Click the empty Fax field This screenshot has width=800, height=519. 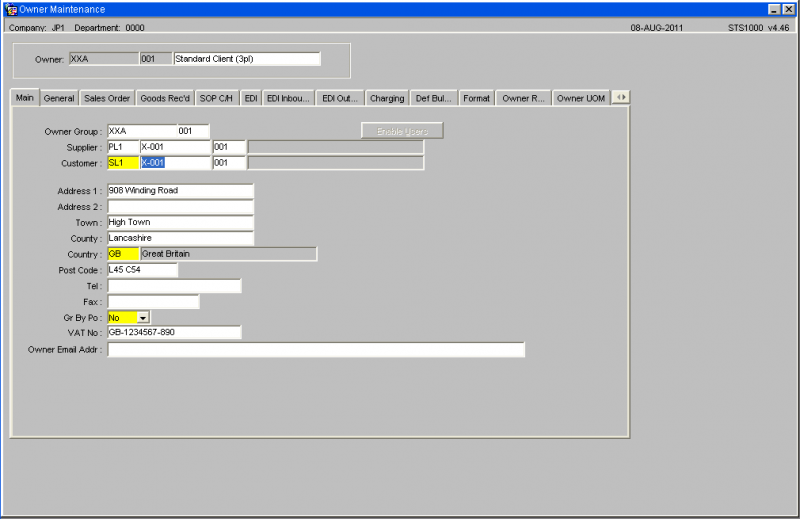coord(153,302)
